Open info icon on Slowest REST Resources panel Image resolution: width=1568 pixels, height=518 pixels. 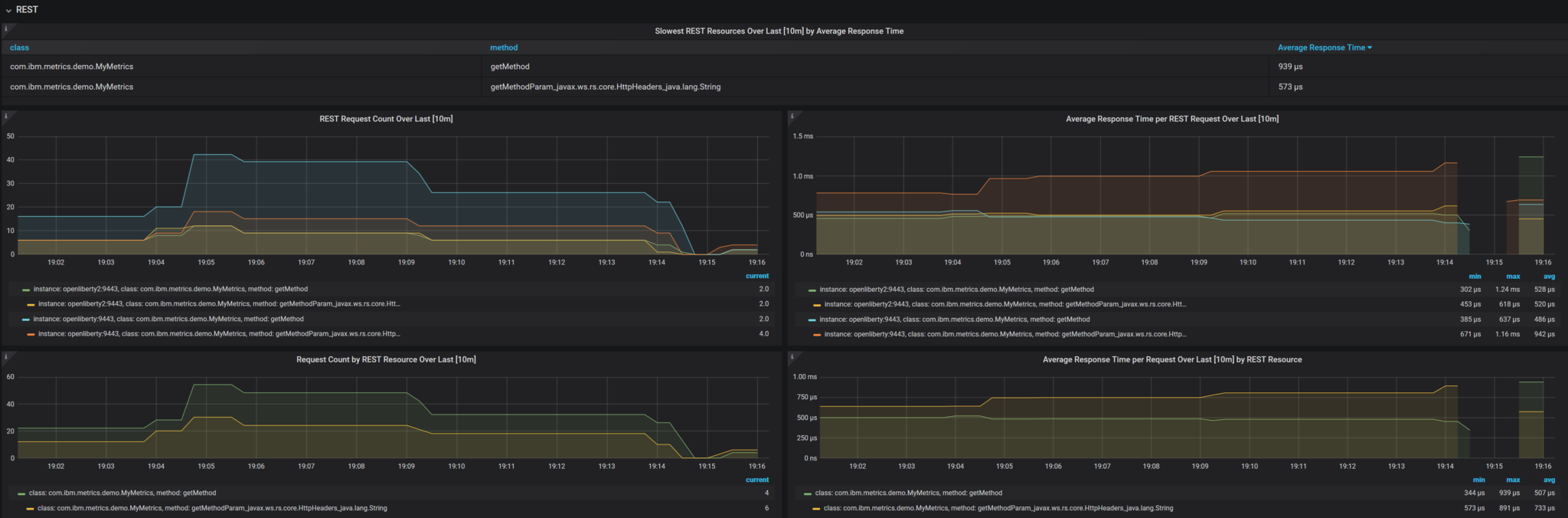5,29
